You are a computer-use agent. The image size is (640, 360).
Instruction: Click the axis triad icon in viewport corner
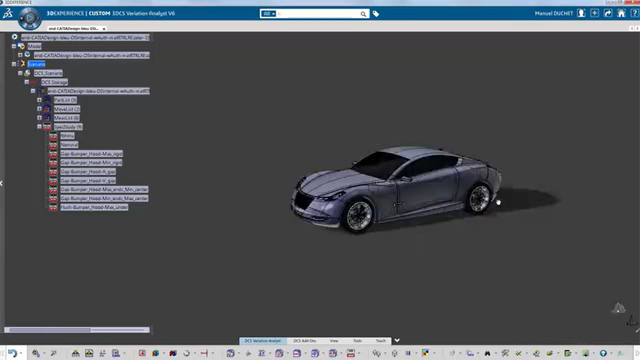click(632, 321)
